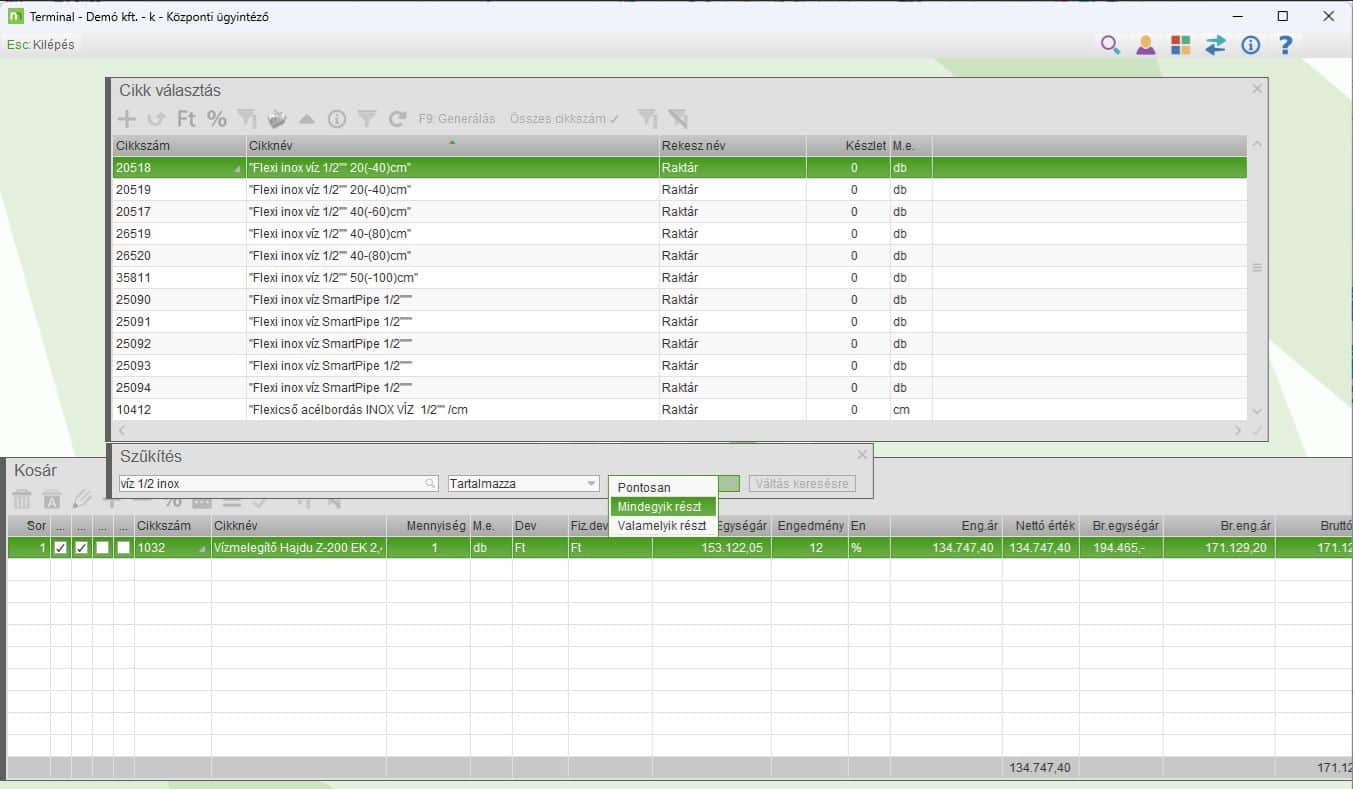Image resolution: width=1353 pixels, height=789 pixels.
Task: Click the magnifying glass search icon
Action: pyautogui.click(x=1110, y=45)
